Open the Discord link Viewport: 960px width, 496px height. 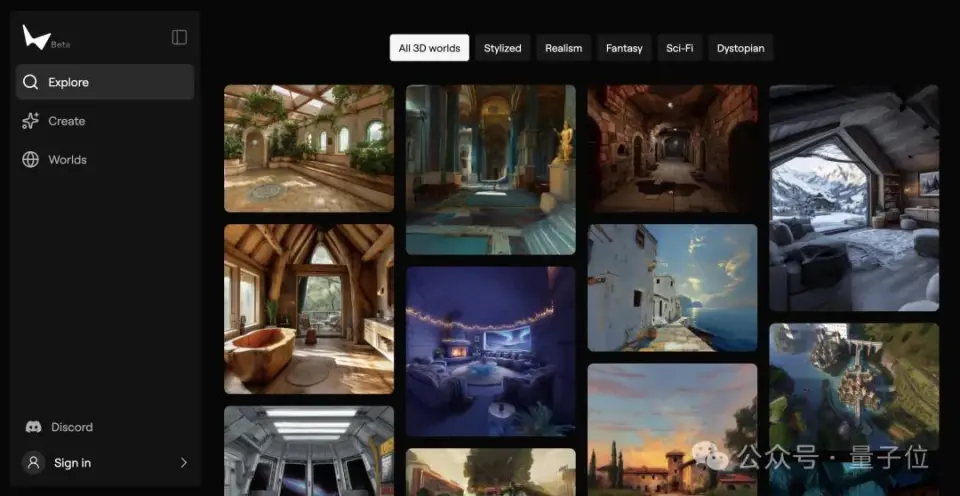point(71,427)
